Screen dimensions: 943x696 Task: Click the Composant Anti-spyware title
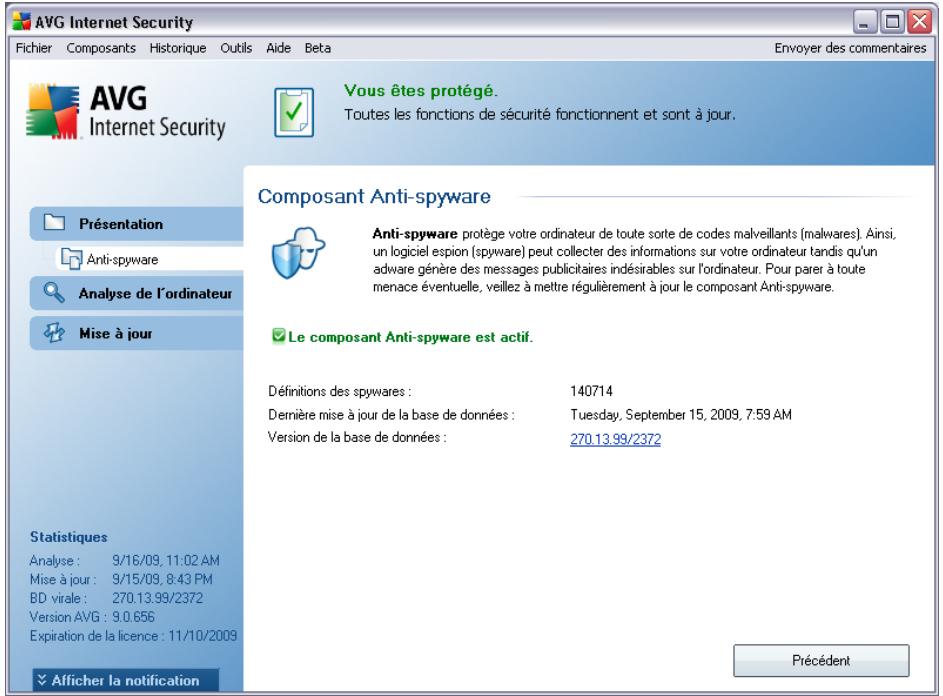[x=374, y=196]
